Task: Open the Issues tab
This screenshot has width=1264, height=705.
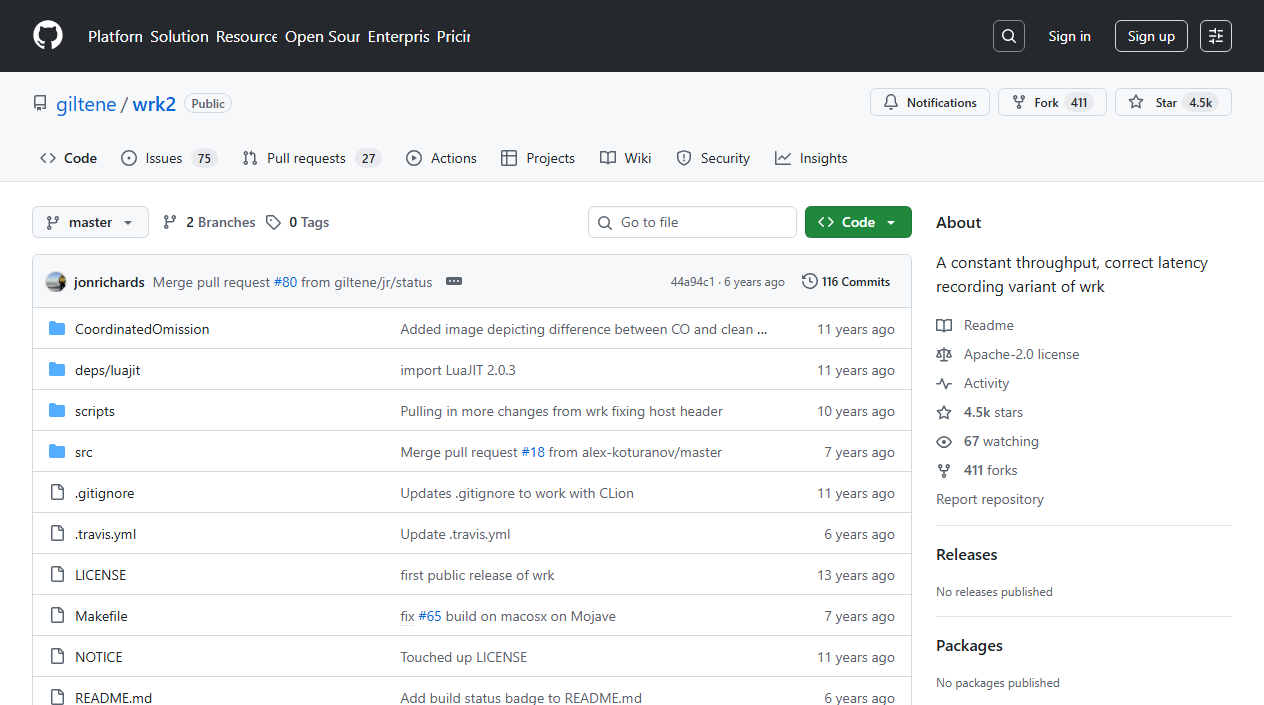Action: 168,158
